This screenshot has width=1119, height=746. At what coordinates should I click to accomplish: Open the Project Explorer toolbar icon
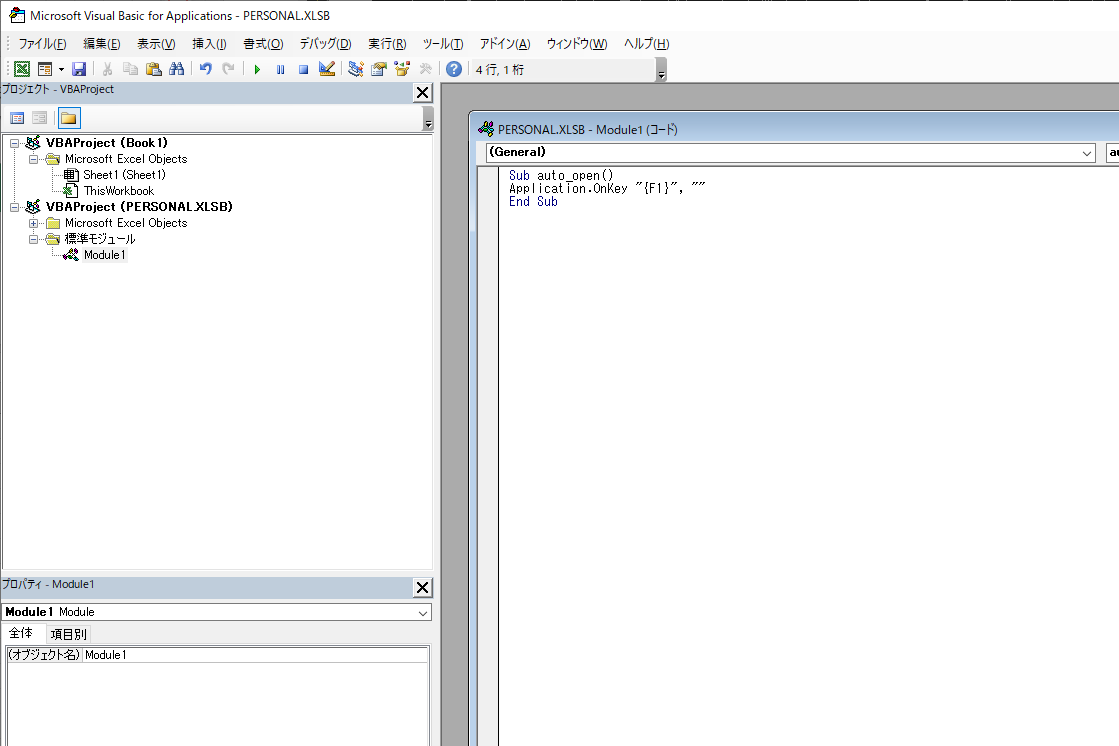[355, 69]
